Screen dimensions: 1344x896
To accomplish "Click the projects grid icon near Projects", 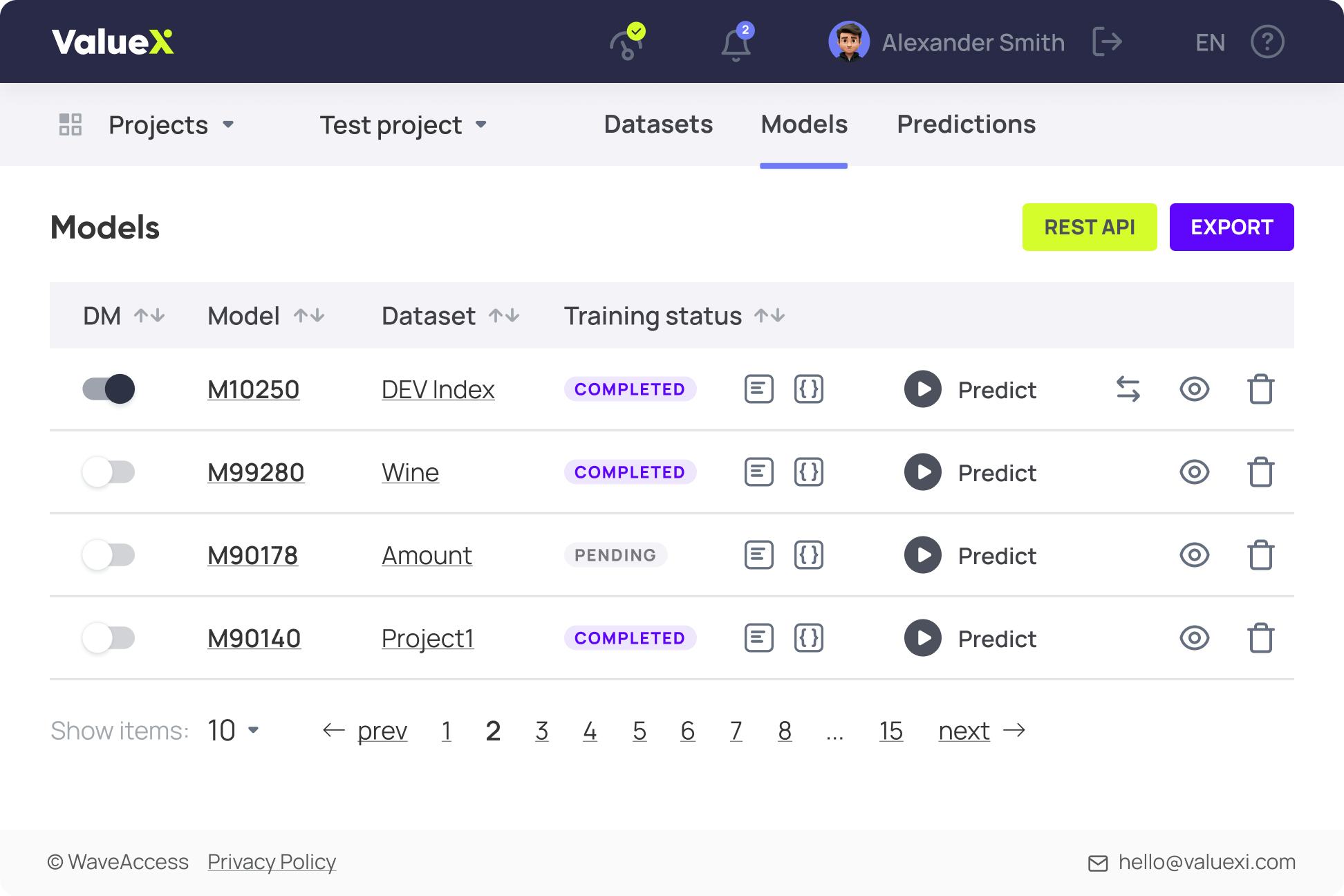I will 69,124.
